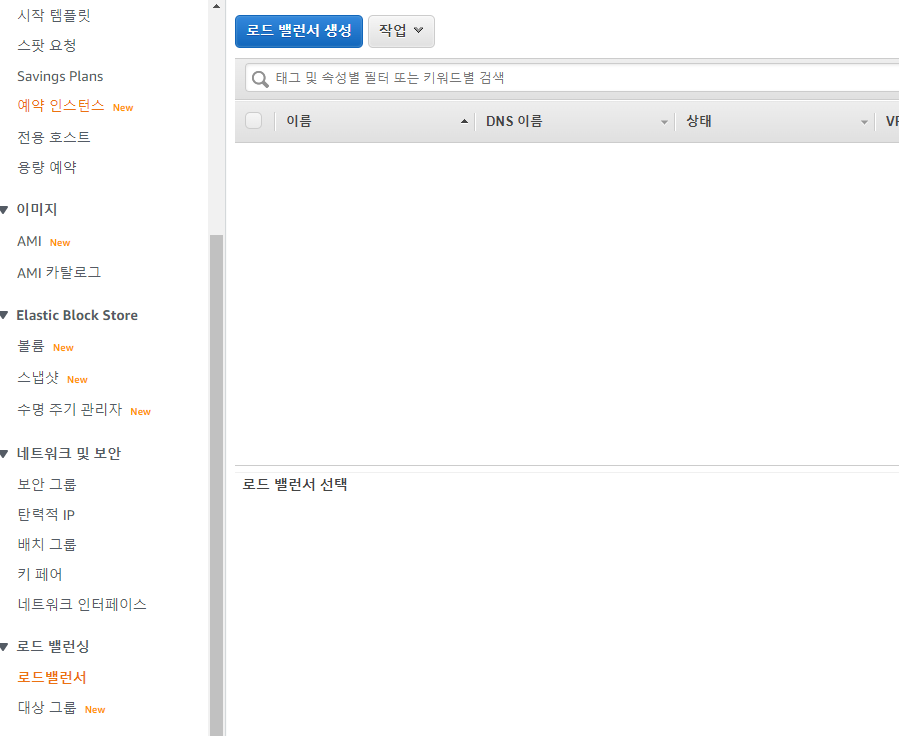Viewport: 899px width, 736px height.
Task: Open AMI 카탈로그 page
Action: coord(59,273)
